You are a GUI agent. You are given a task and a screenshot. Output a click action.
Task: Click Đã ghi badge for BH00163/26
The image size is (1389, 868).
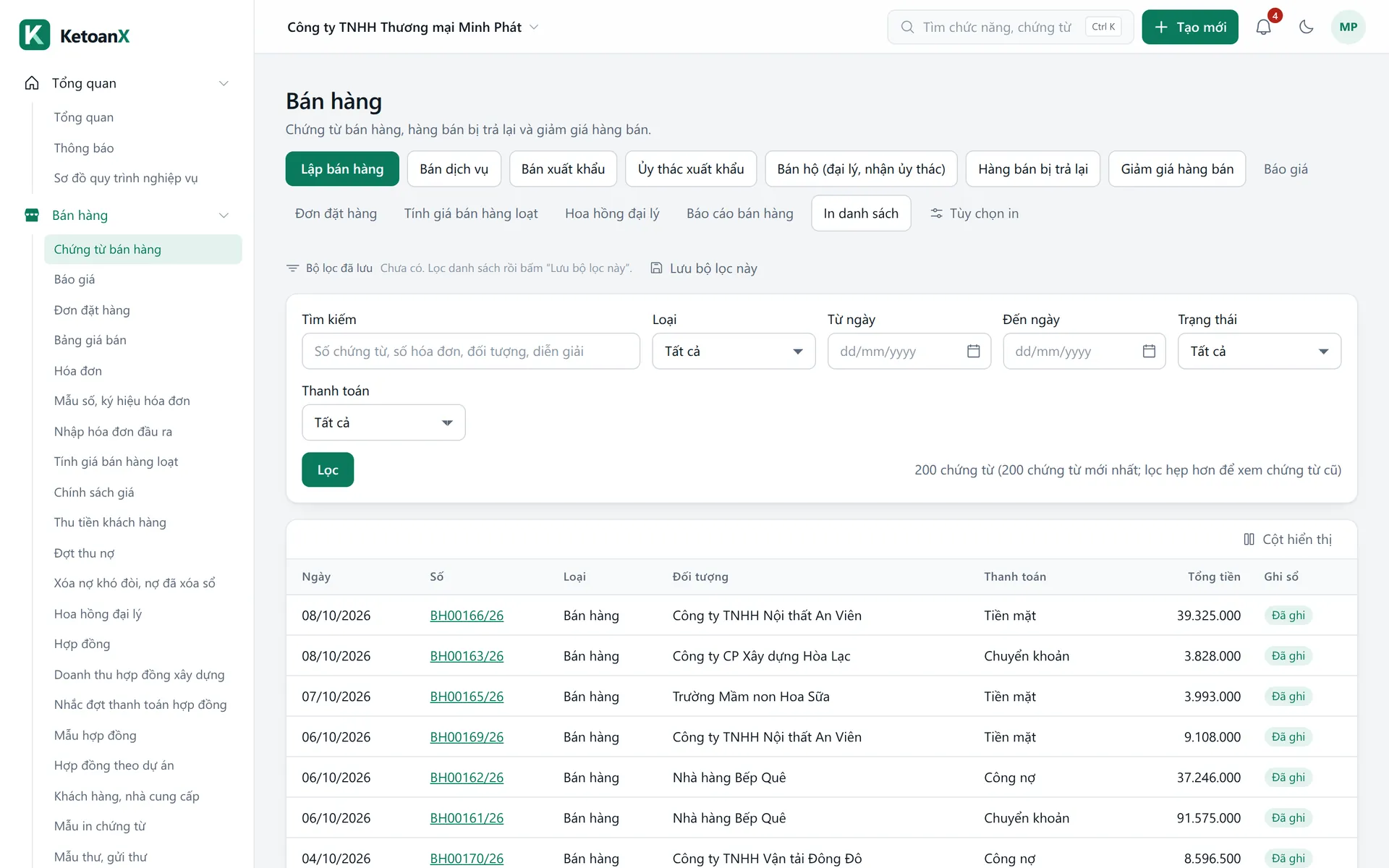(1288, 656)
